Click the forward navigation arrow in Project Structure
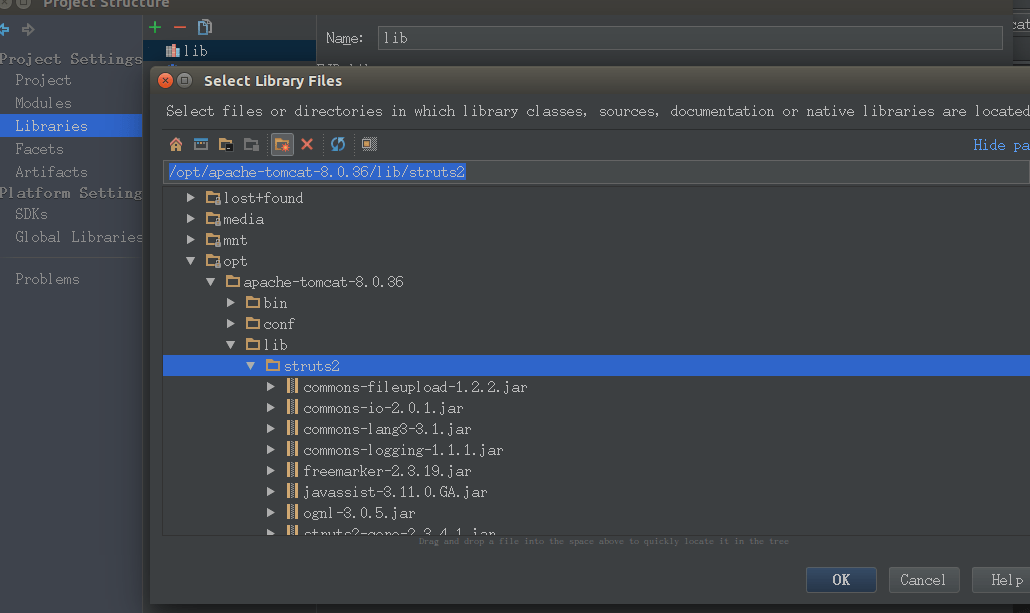This screenshot has width=1030, height=613. click(28, 30)
